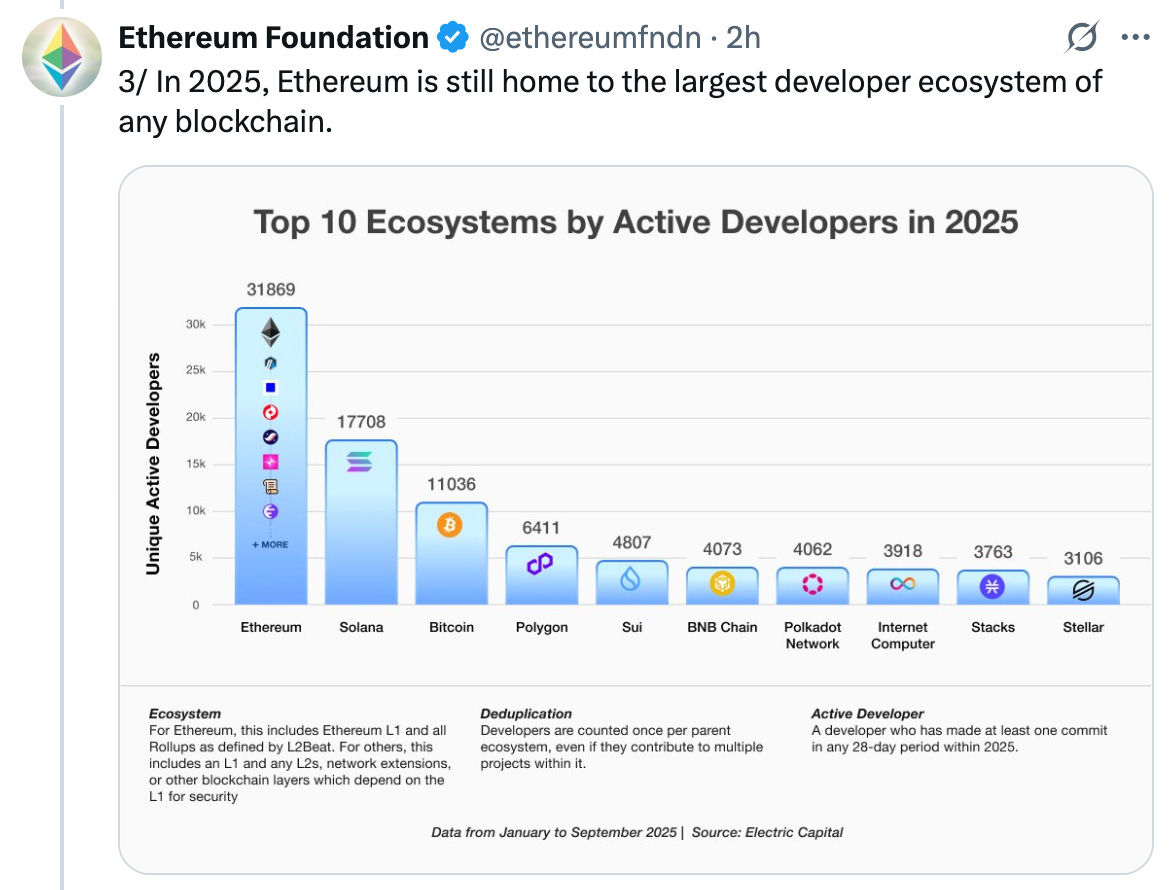Viewport: 1170px width, 890px height.
Task: Click the 17708 value label
Action: pyautogui.click(x=361, y=422)
